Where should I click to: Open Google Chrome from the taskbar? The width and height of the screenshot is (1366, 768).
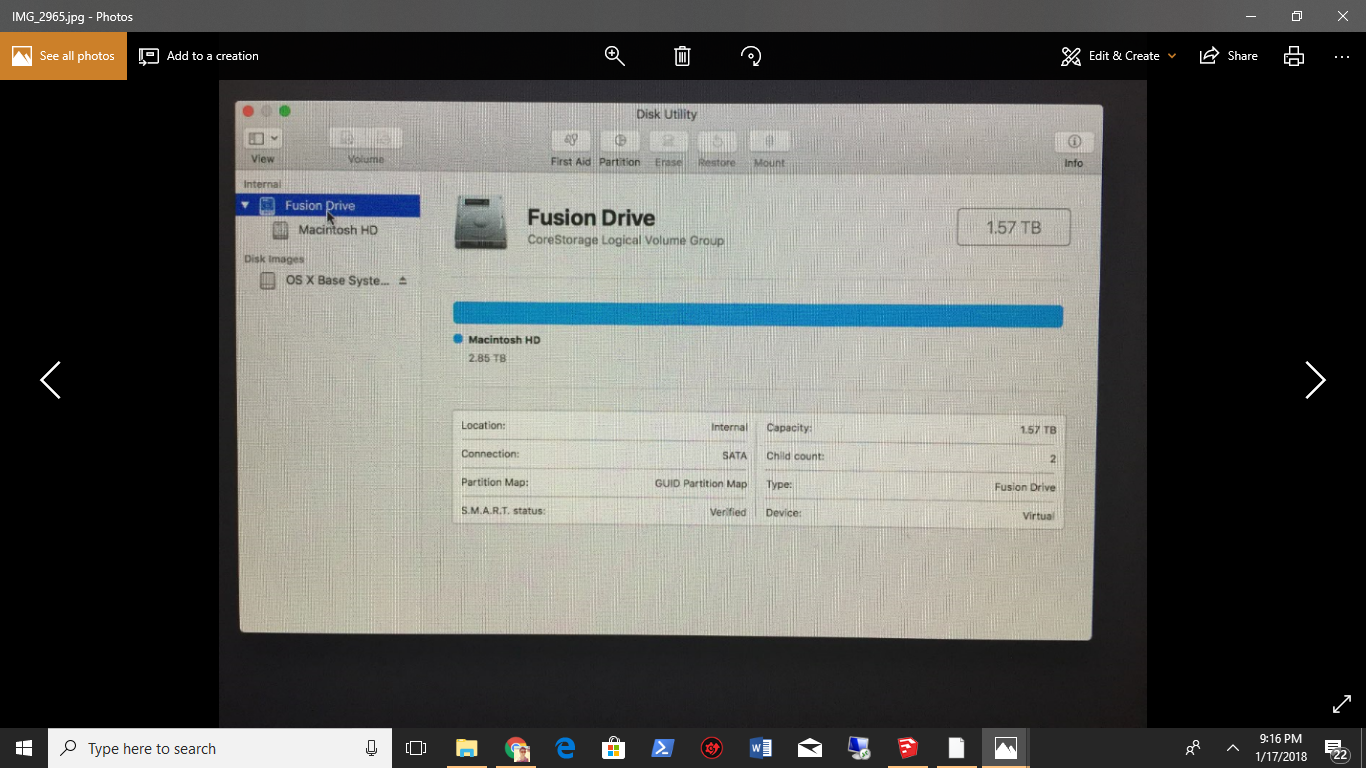click(x=517, y=748)
